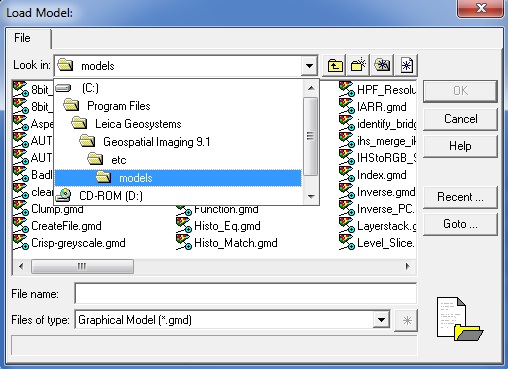This screenshot has height=369, width=508.
Task: Select Program Files in the dropdown list
Action: tap(119, 106)
